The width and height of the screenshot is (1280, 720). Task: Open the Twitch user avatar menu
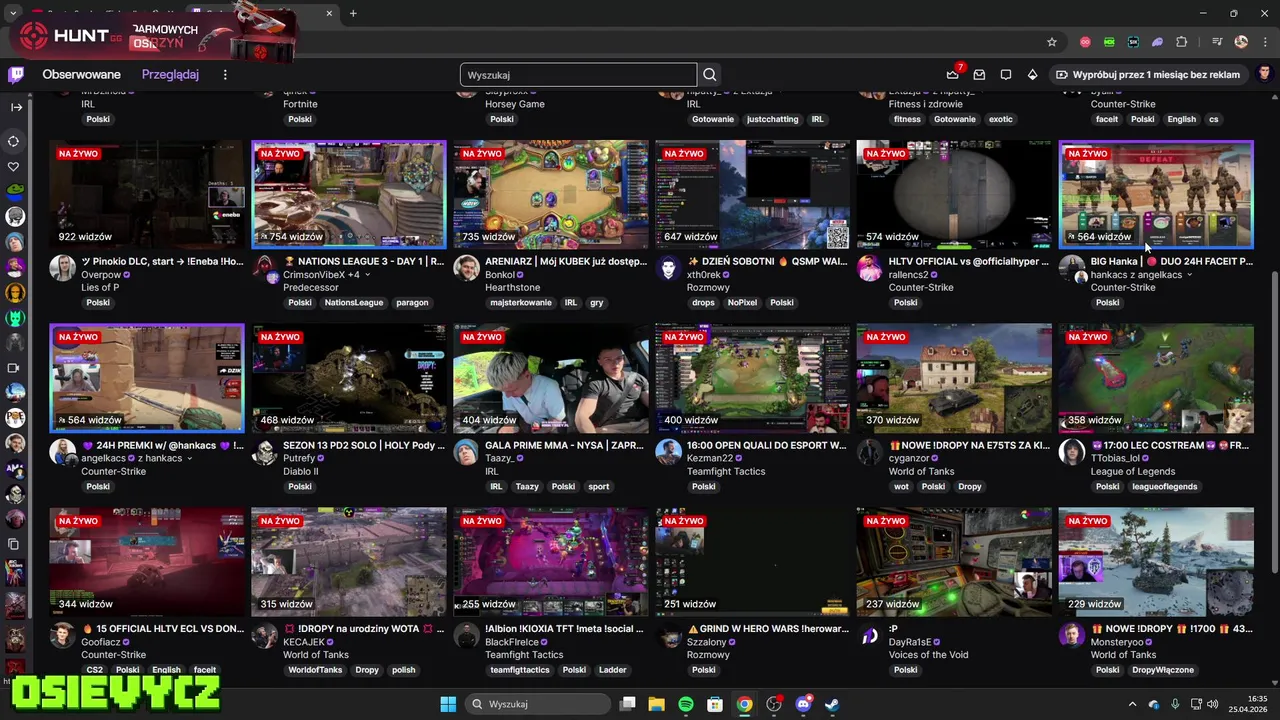tap(1264, 74)
